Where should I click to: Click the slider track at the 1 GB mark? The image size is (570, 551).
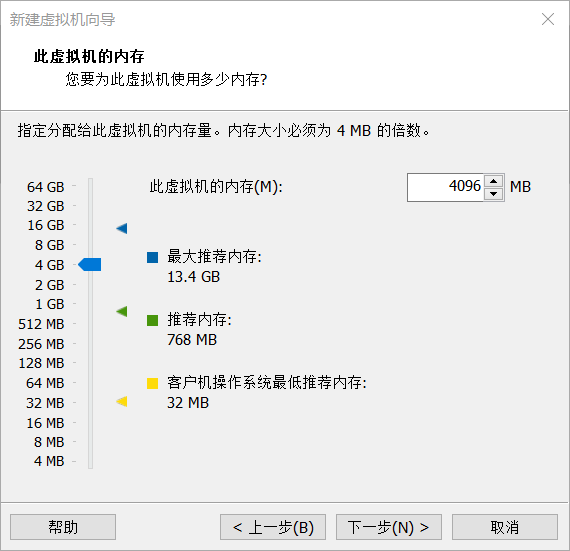91,303
